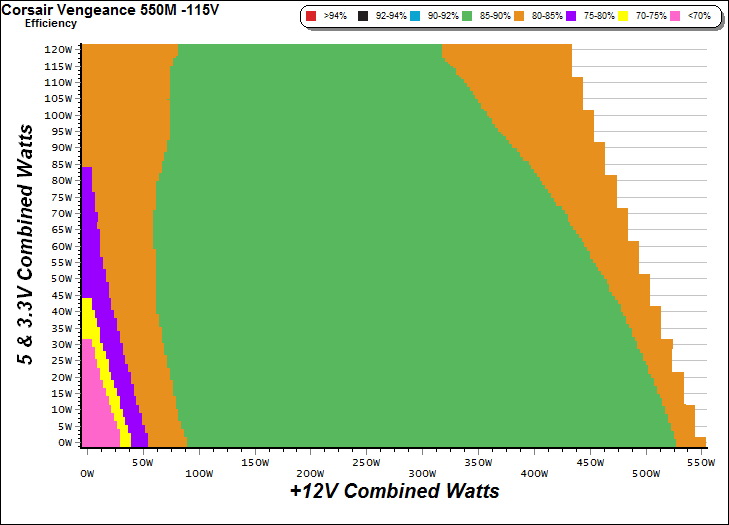
Task: Click the '>94%' legend label text
Action: [x=335, y=17]
